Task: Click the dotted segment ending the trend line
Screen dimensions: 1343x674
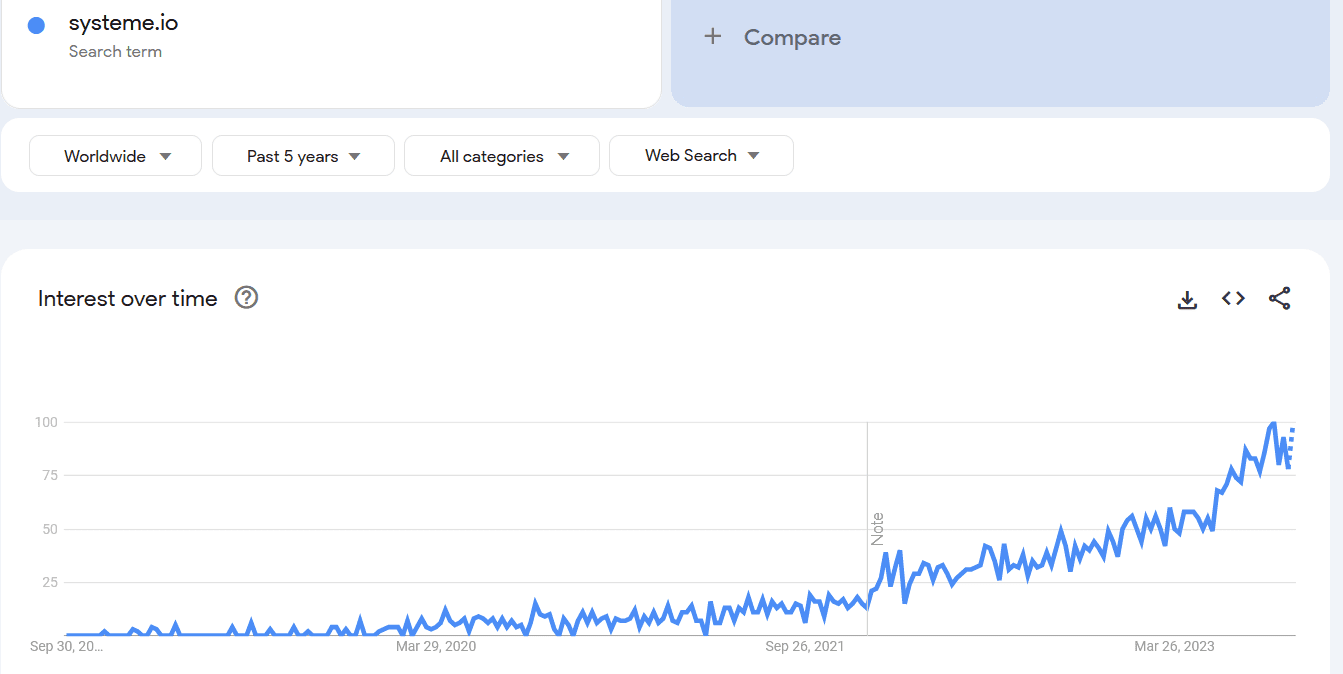Action: pyautogui.click(x=1291, y=445)
